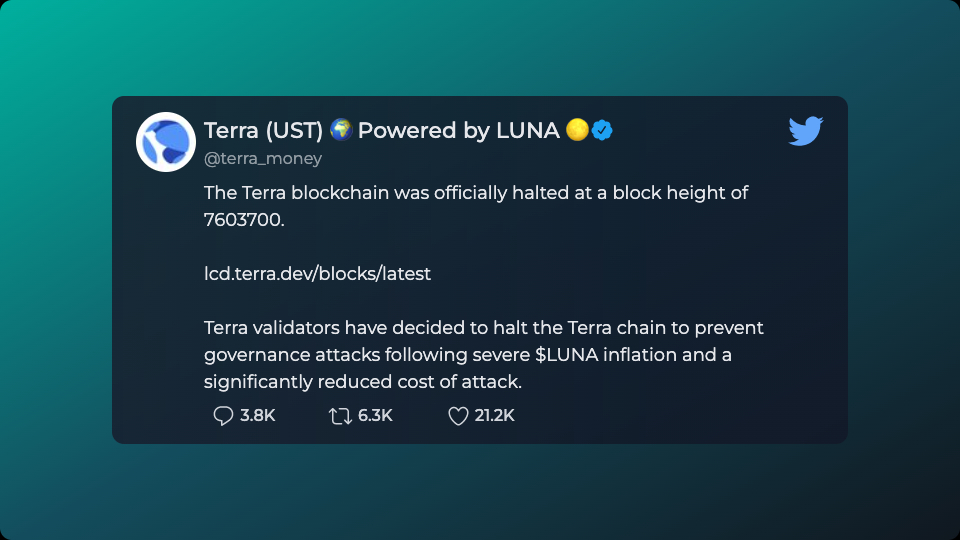Click the Terra (UST) display name

(x=263, y=130)
